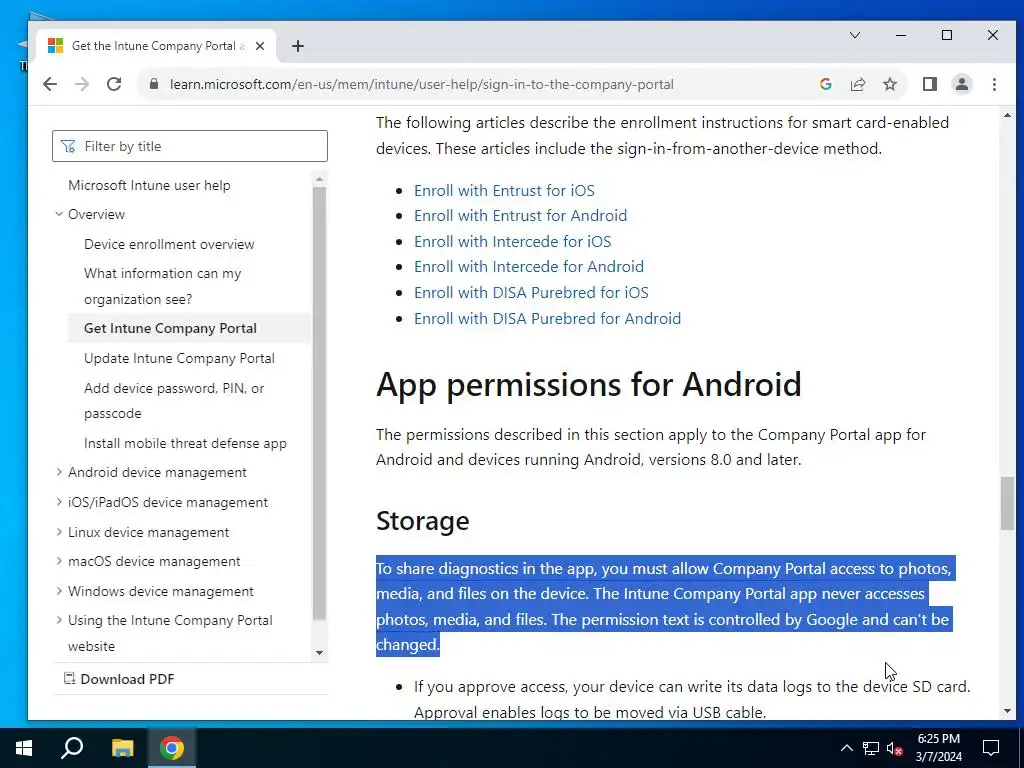The image size is (1024, 768).
Task: Click the highlighted Storage paragraph
Action: click(x=665, y=606)
